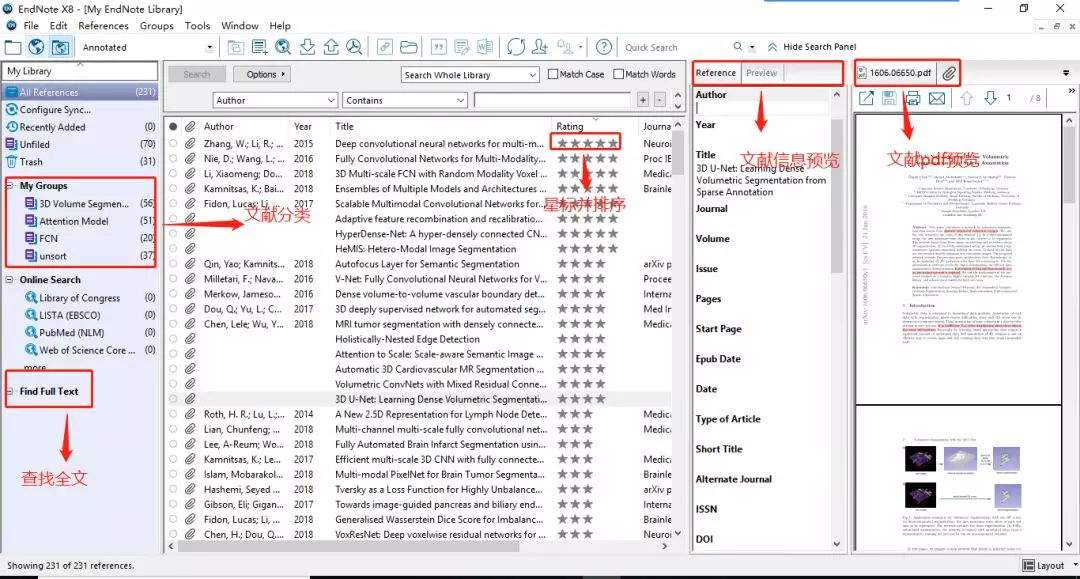Click the Open Link toolbar icon

pos(384,47)
